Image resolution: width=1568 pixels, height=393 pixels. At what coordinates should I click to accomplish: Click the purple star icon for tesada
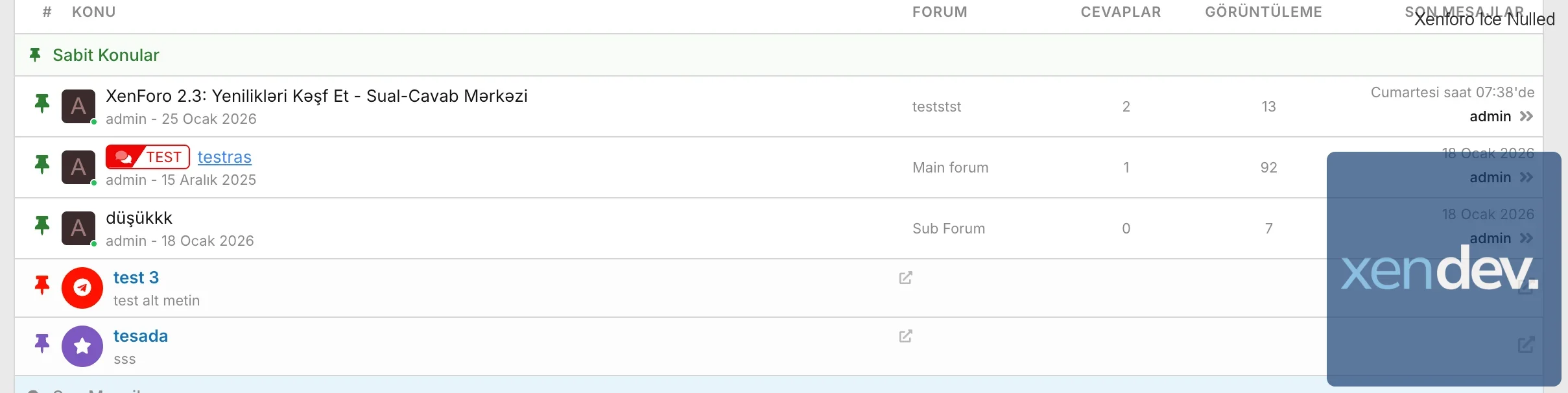(82, 346)
